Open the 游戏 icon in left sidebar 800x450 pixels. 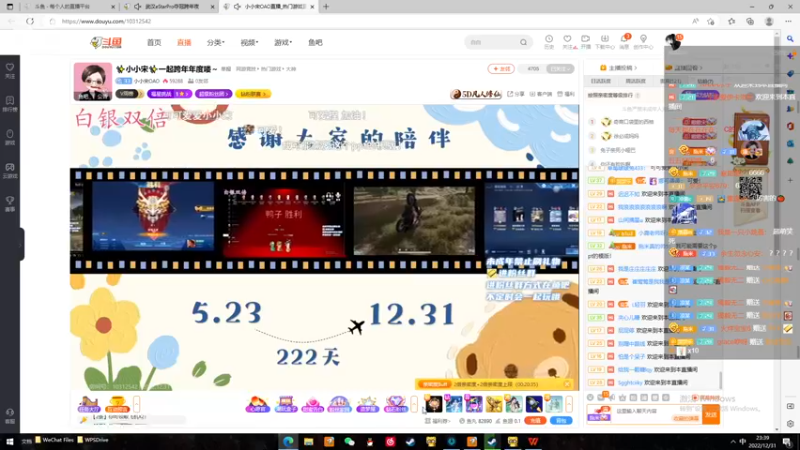(x=10, y=137)
